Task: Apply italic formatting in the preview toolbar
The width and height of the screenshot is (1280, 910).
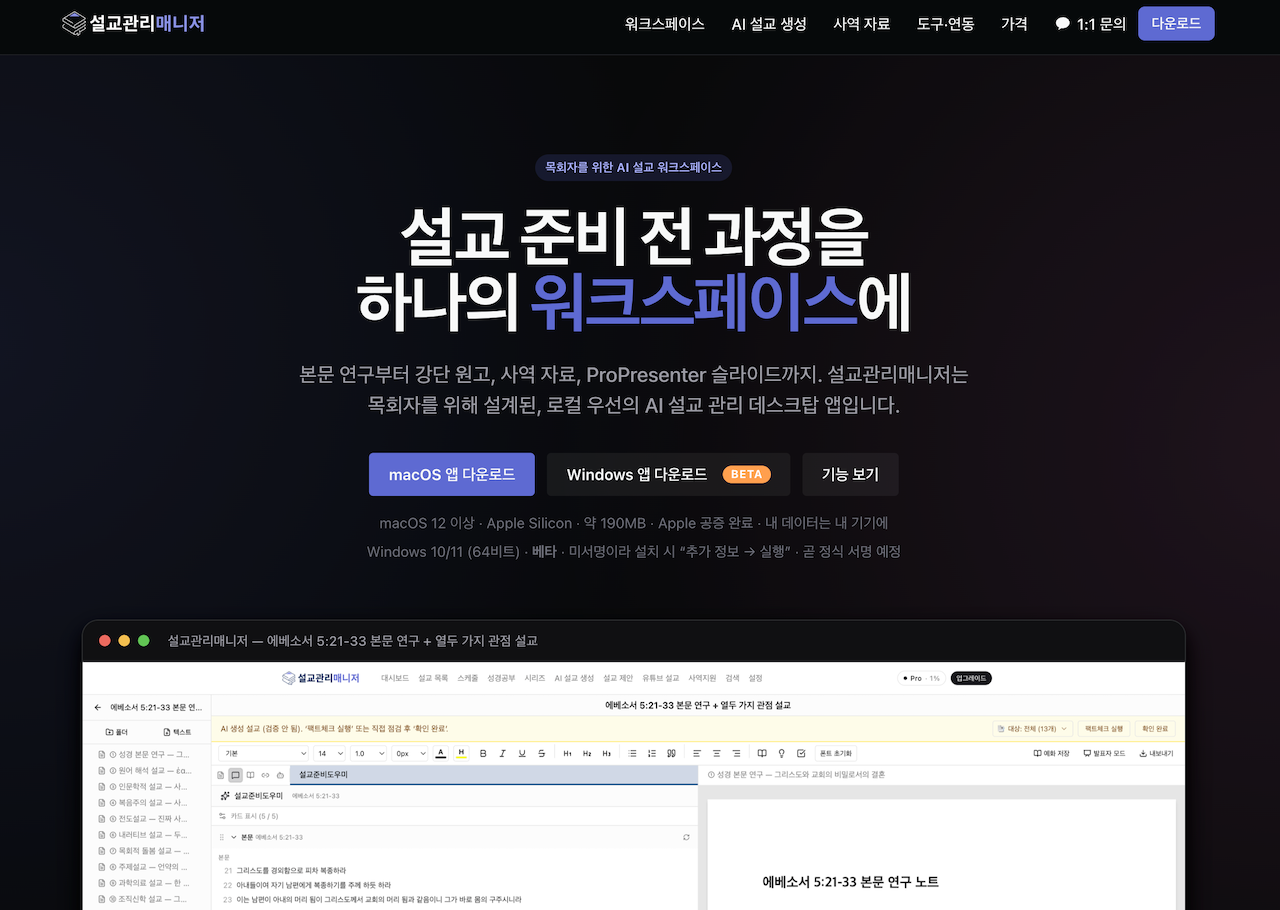Action: 503,753
